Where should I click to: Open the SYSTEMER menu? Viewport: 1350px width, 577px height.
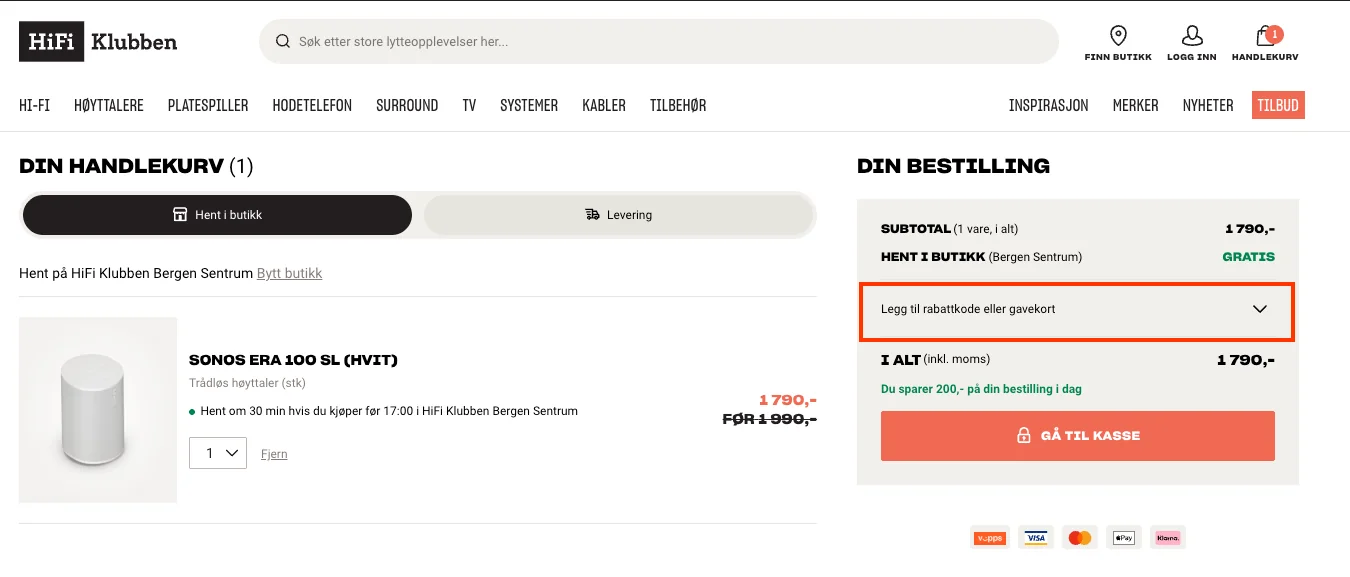tap(529, 105)
